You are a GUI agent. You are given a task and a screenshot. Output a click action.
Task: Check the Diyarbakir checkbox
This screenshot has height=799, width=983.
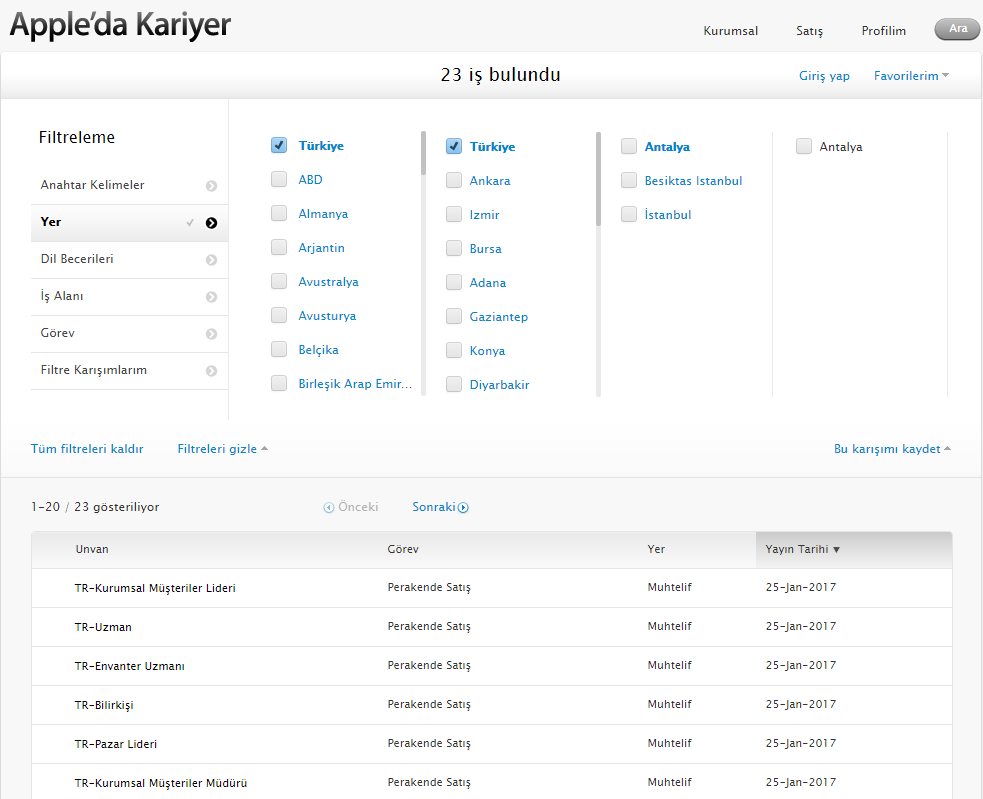(x=454, y=384)
